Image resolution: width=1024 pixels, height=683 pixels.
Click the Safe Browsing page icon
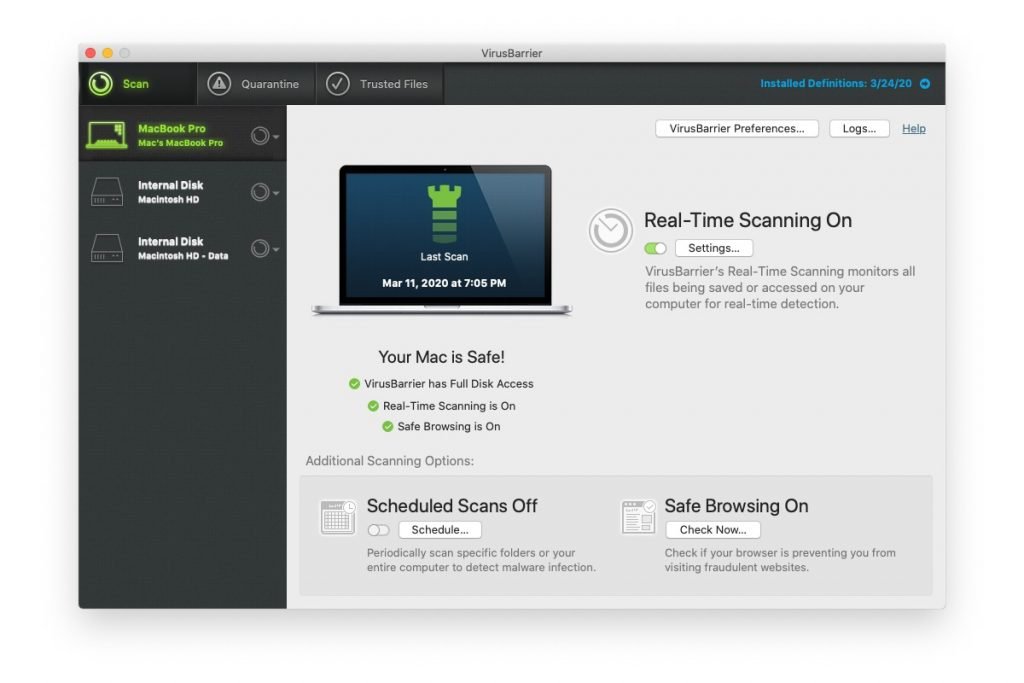tap(637, 516)
